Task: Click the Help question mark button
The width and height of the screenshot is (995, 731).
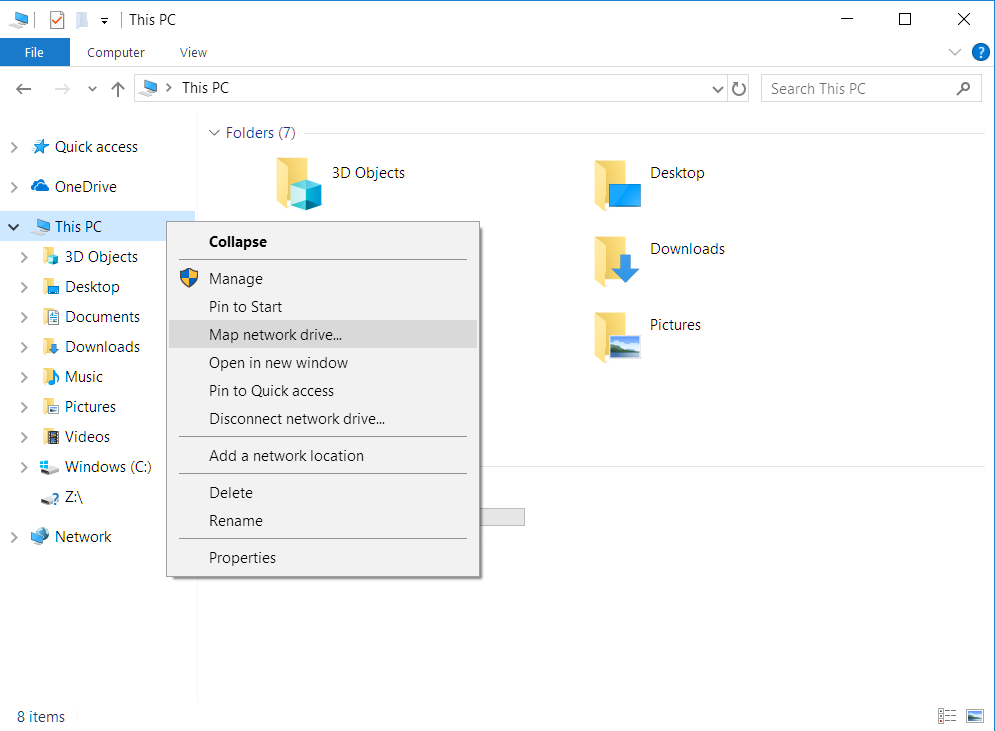Action: pos(980,52)
